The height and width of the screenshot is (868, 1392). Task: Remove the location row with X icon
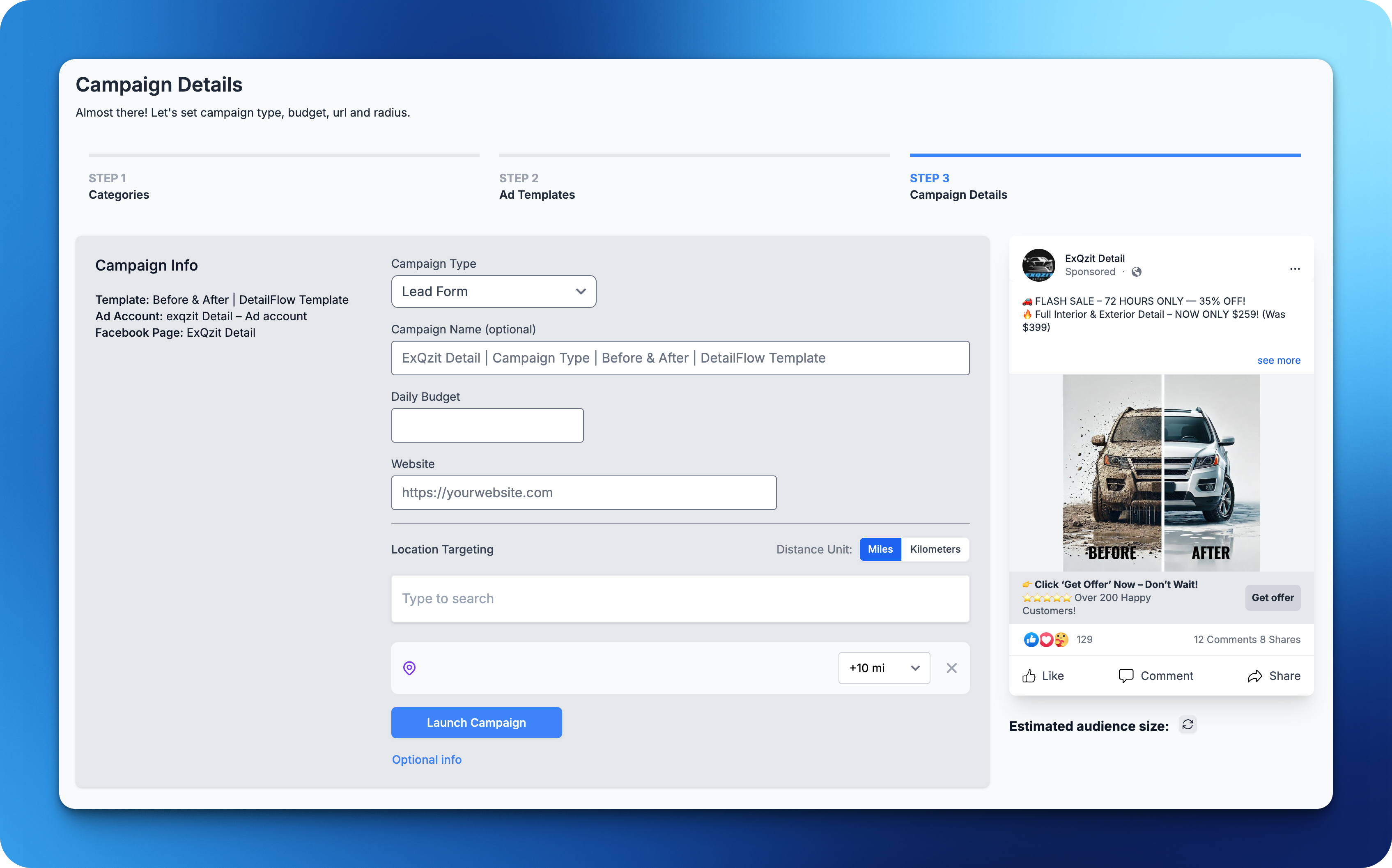pyautogui.click(x=951, y=668)
